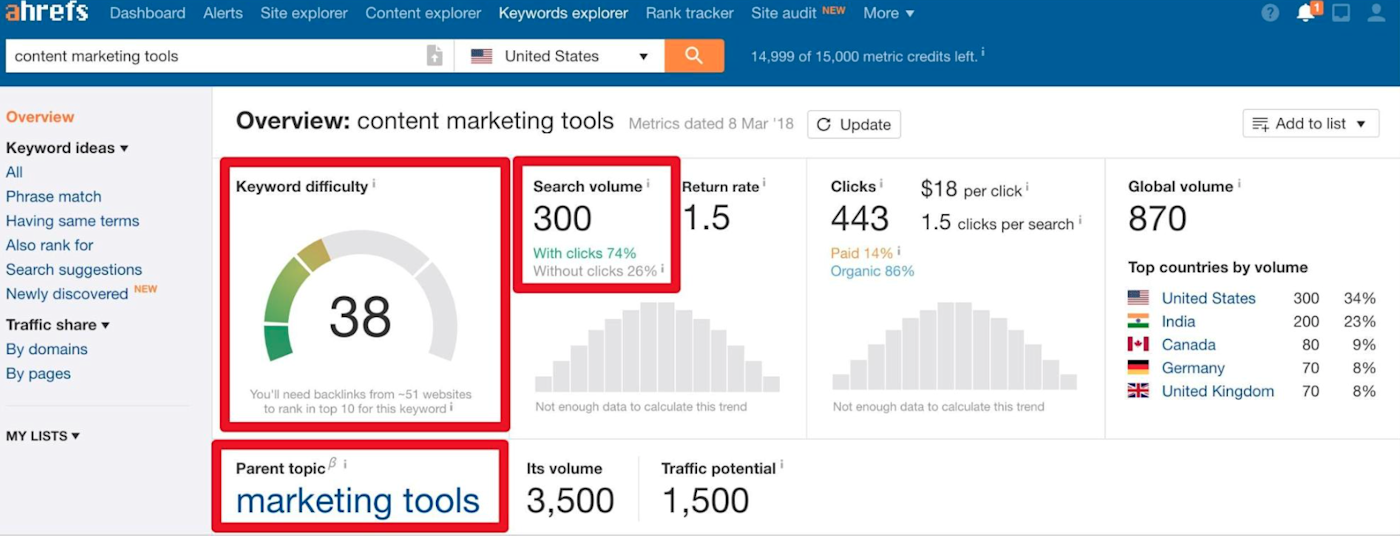The width and height of the screenshot is (1400, 536).
Task: Open By pages traffic share
Action: tap(39, 374)
